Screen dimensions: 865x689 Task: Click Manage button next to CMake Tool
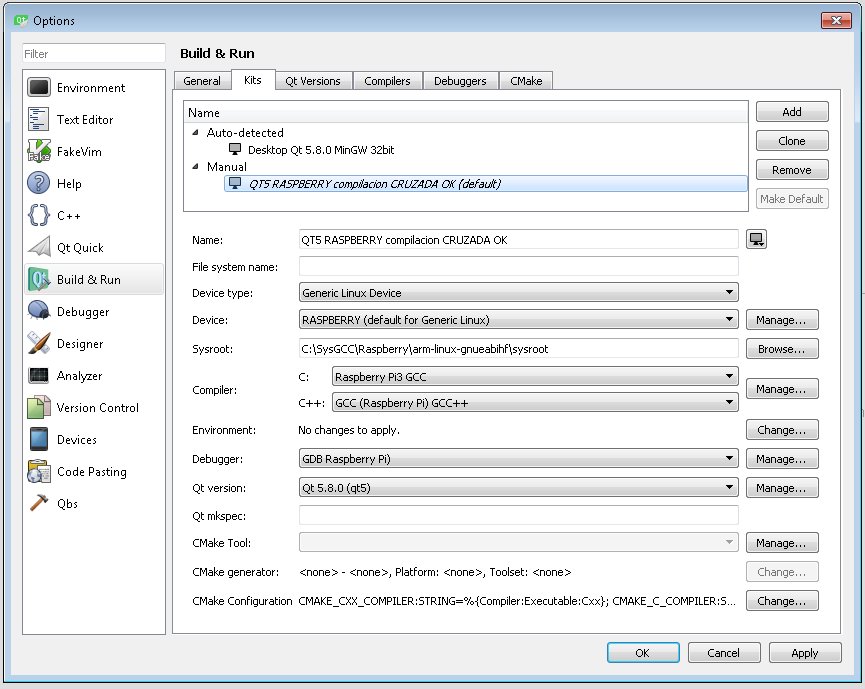pos(782,543)
